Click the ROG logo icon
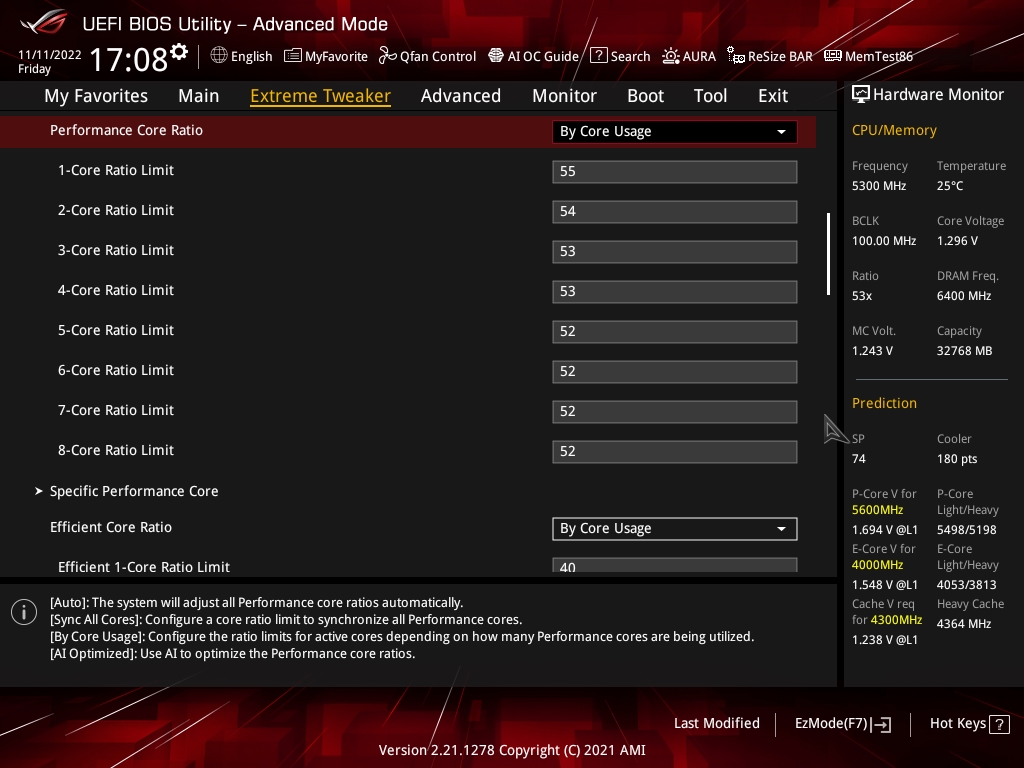 click(x=43, y=23)
